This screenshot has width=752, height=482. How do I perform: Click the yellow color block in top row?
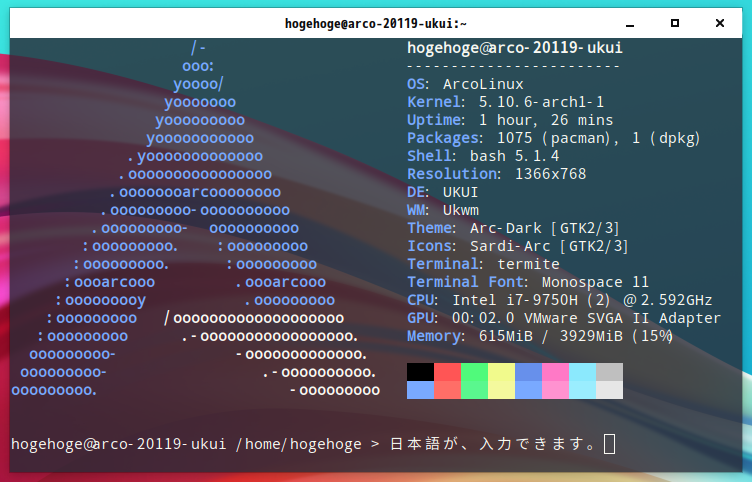pyautogui.click(x=502, y=372)
